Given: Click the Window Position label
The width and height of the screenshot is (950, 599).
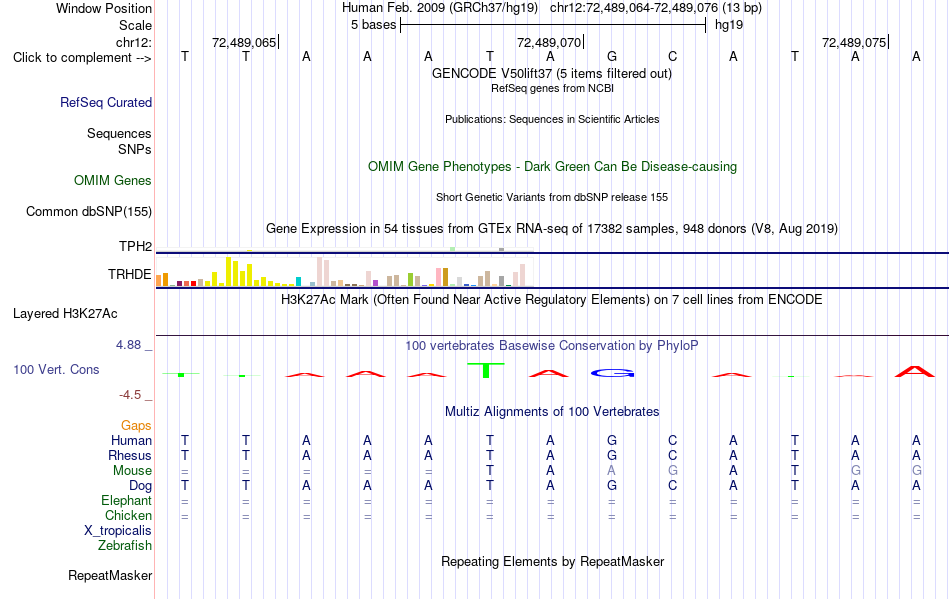Looking at the screenshot, I should click(x=104, y=8).
